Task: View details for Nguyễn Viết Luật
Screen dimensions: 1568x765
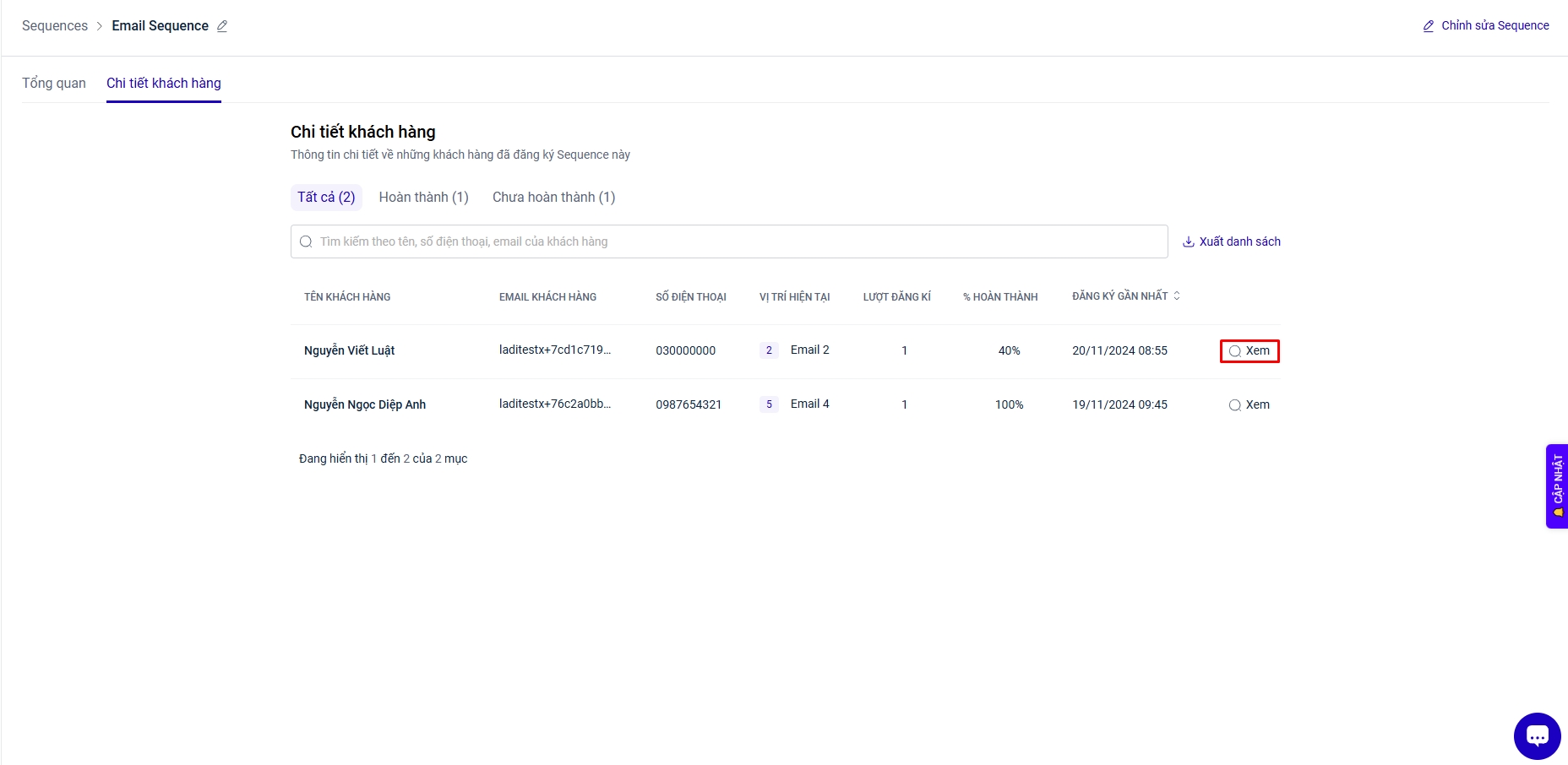Action: click(x=1249, y=350)
